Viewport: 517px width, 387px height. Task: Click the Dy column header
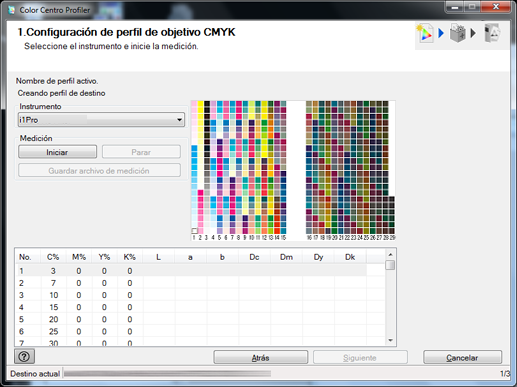(x=318, y=257)
